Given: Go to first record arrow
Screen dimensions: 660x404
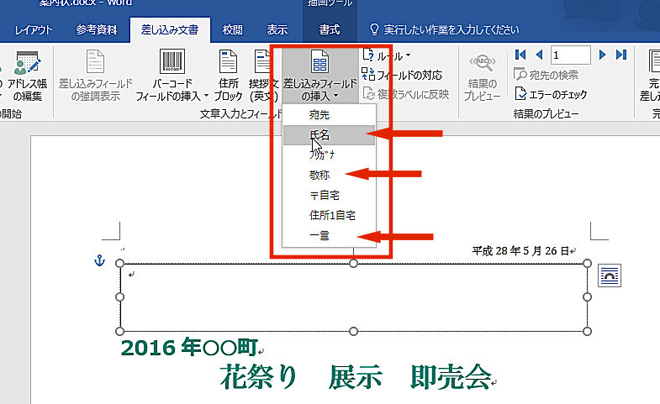Looking at the screenshot, I should pyautogui.click(x=520, y=55).
